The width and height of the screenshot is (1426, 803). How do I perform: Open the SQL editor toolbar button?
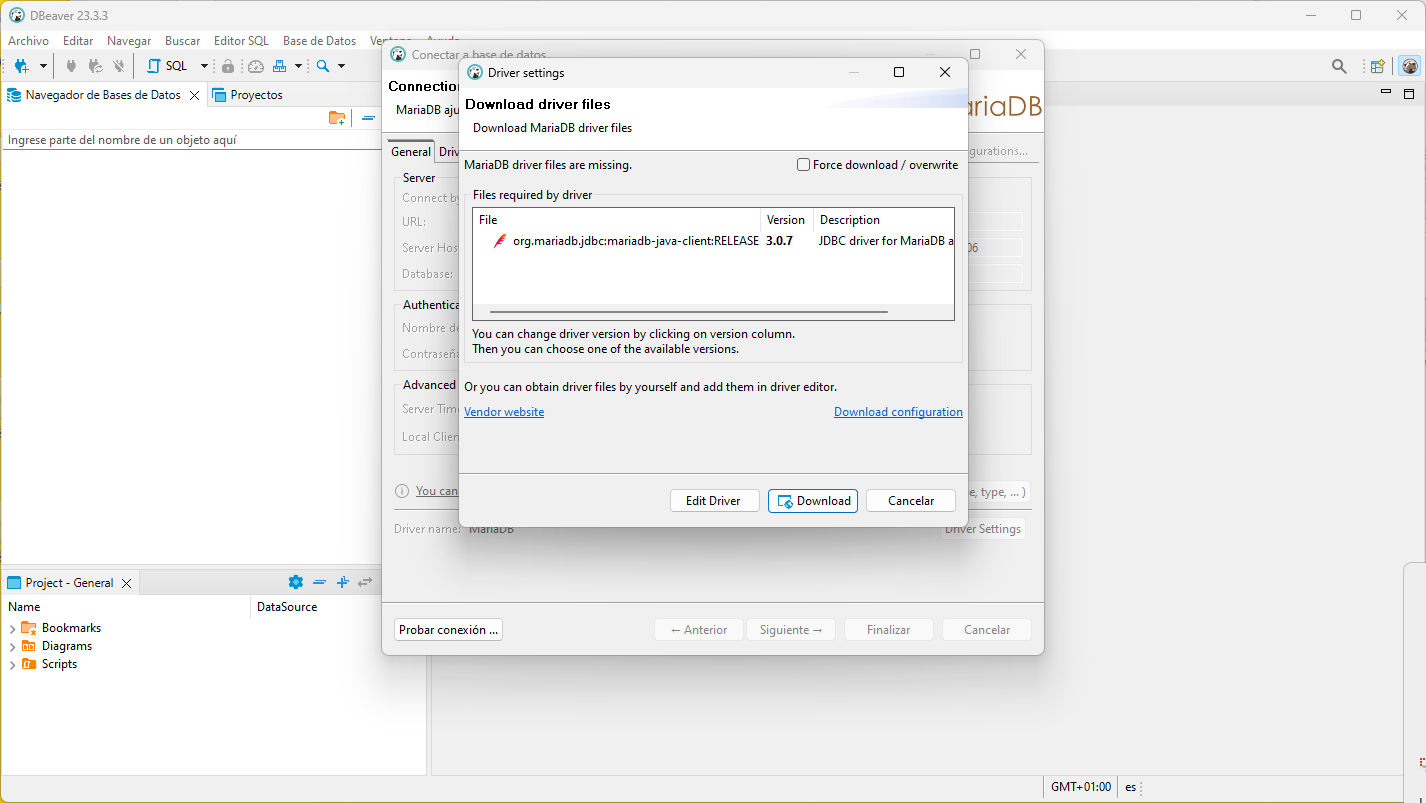167,66
